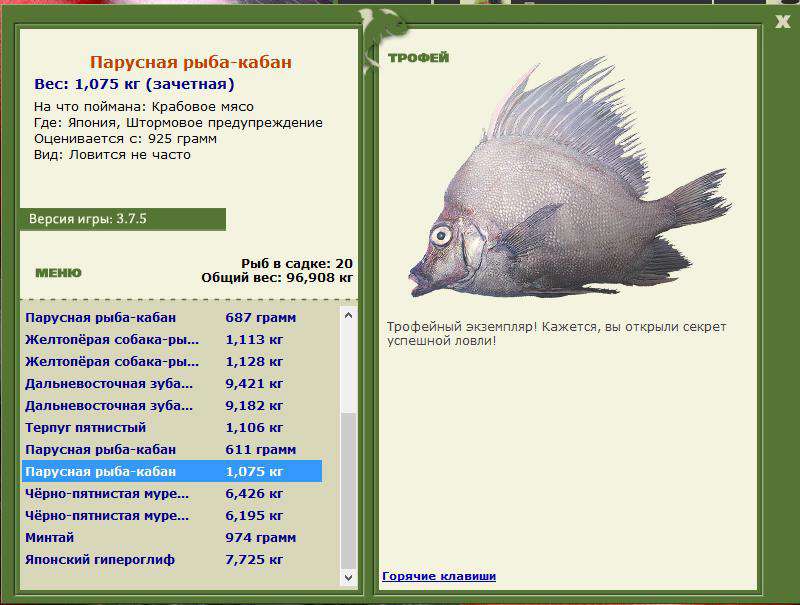Click the Рыб в садке: 20 text
The width and height of the screenshot is (800, 605).
coord(297,264)
